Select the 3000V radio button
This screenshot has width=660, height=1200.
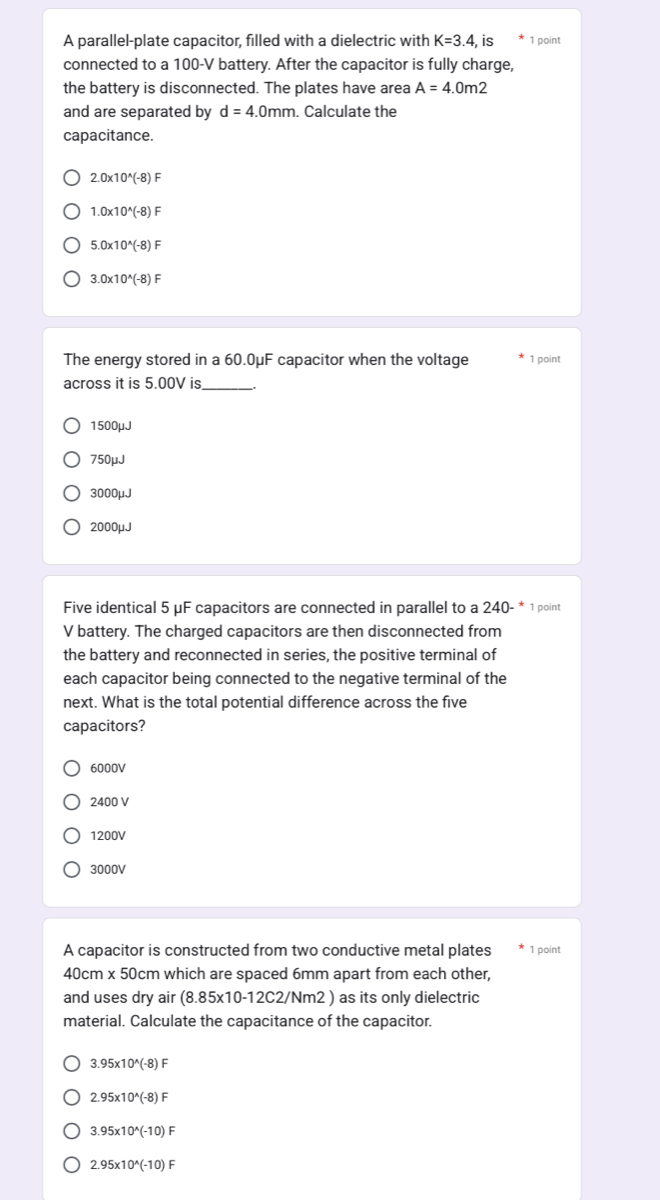point(72,869)
